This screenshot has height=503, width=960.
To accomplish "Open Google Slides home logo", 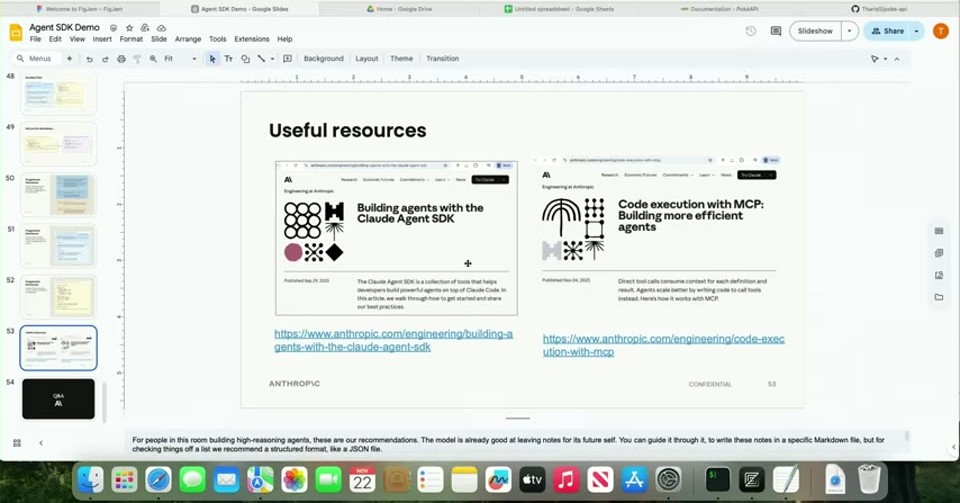I will [16, 32].
